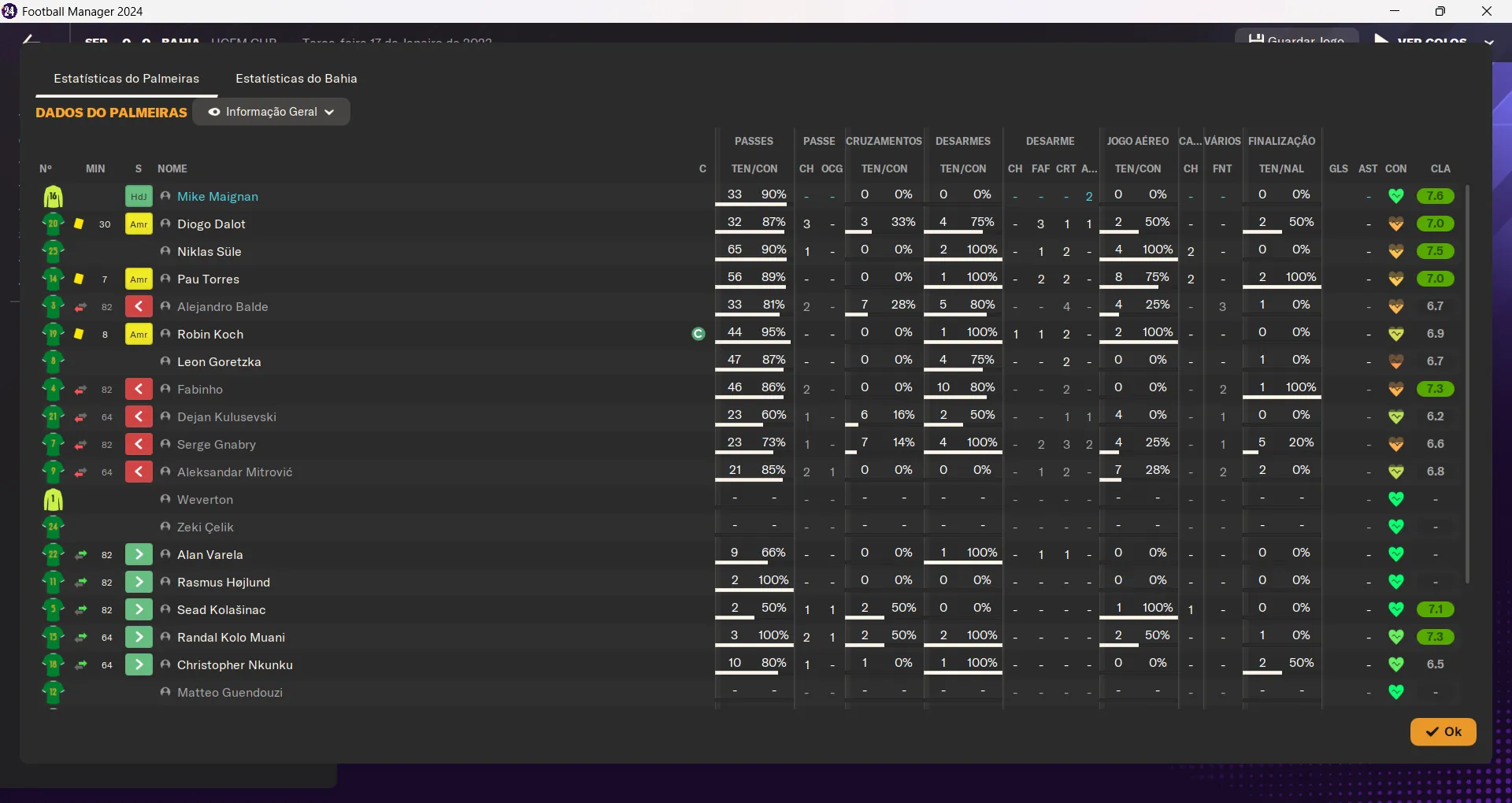Click Alan Varela's substituted-on green arrow
The image size is (1512, 803).
tap(139, 554)
